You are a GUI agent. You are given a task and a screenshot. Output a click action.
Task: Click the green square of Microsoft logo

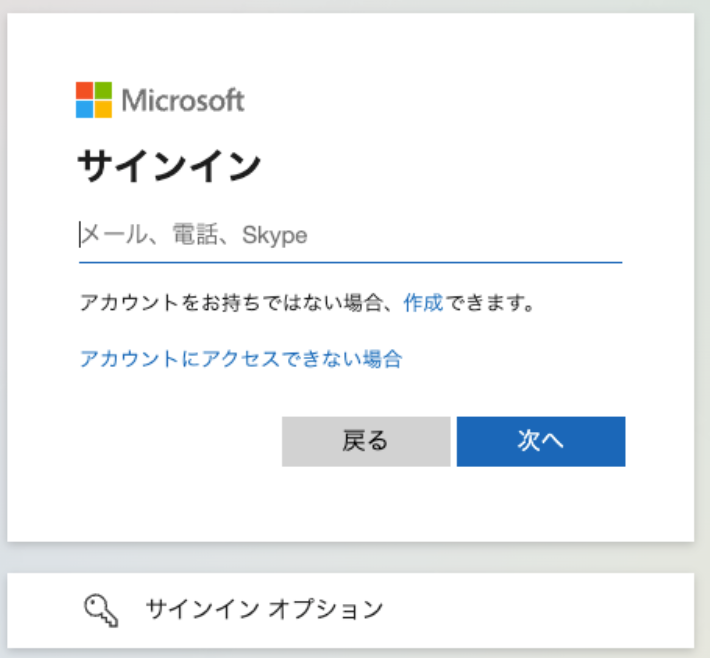pos(103,91)
